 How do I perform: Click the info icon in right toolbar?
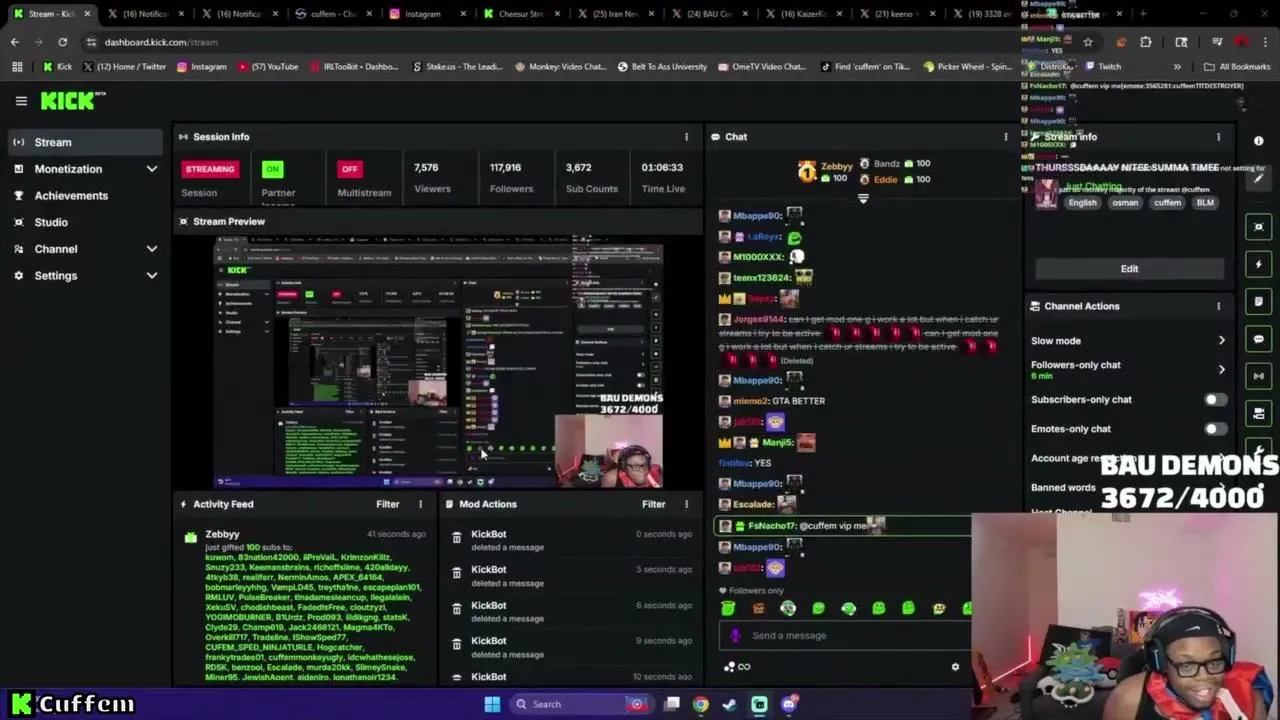[x=1259, y=141]
